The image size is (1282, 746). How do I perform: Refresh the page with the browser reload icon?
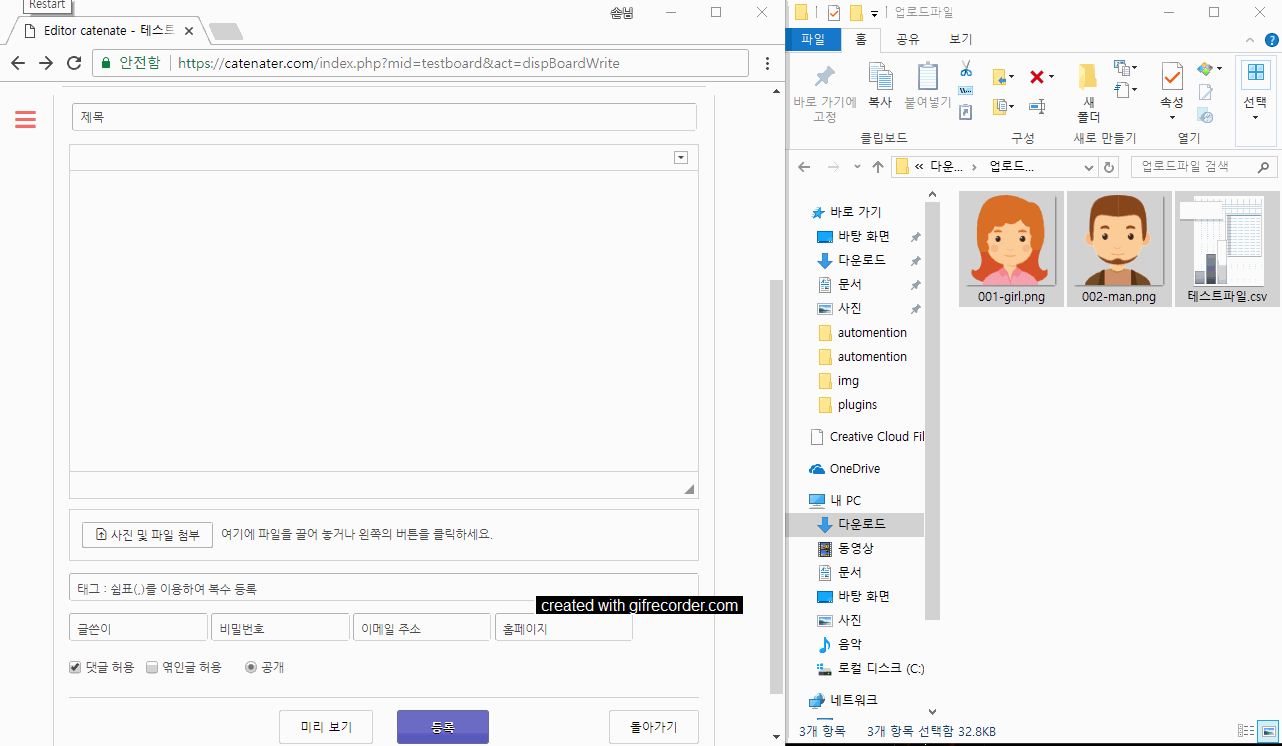coord(73,62)
